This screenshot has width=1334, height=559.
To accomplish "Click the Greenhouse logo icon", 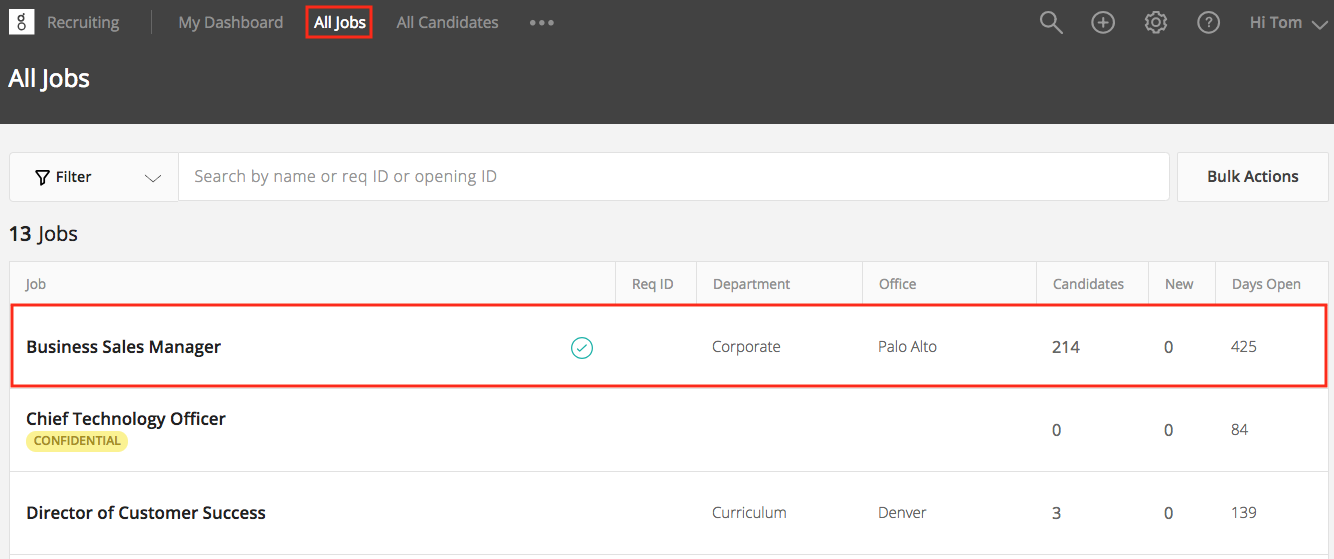I will [x=21, y=22].
